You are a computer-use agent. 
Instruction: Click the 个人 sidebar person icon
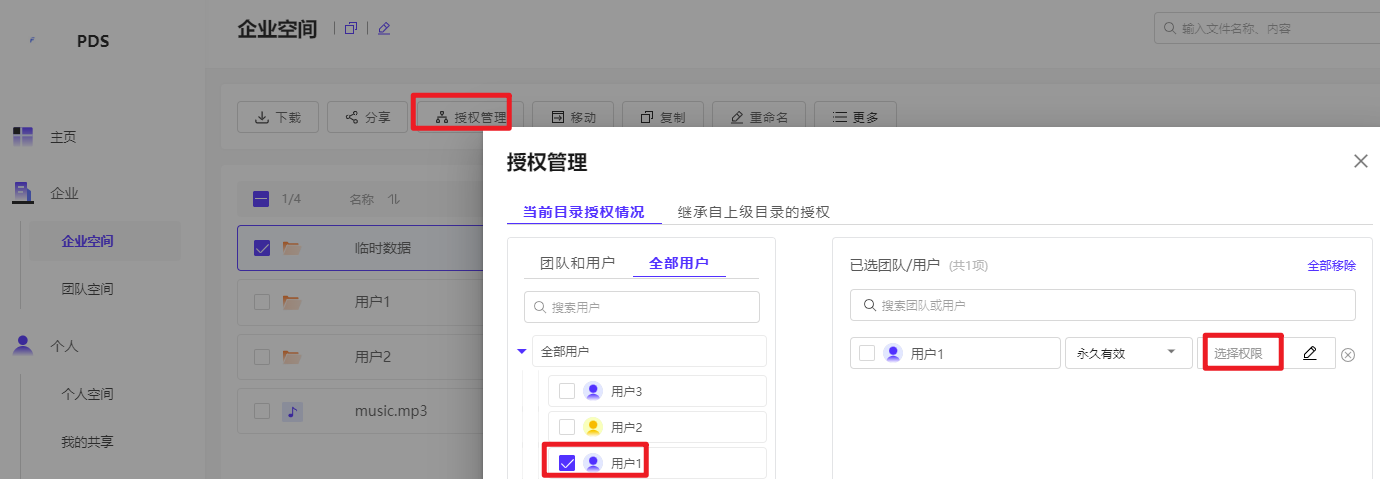coord(22,345)
